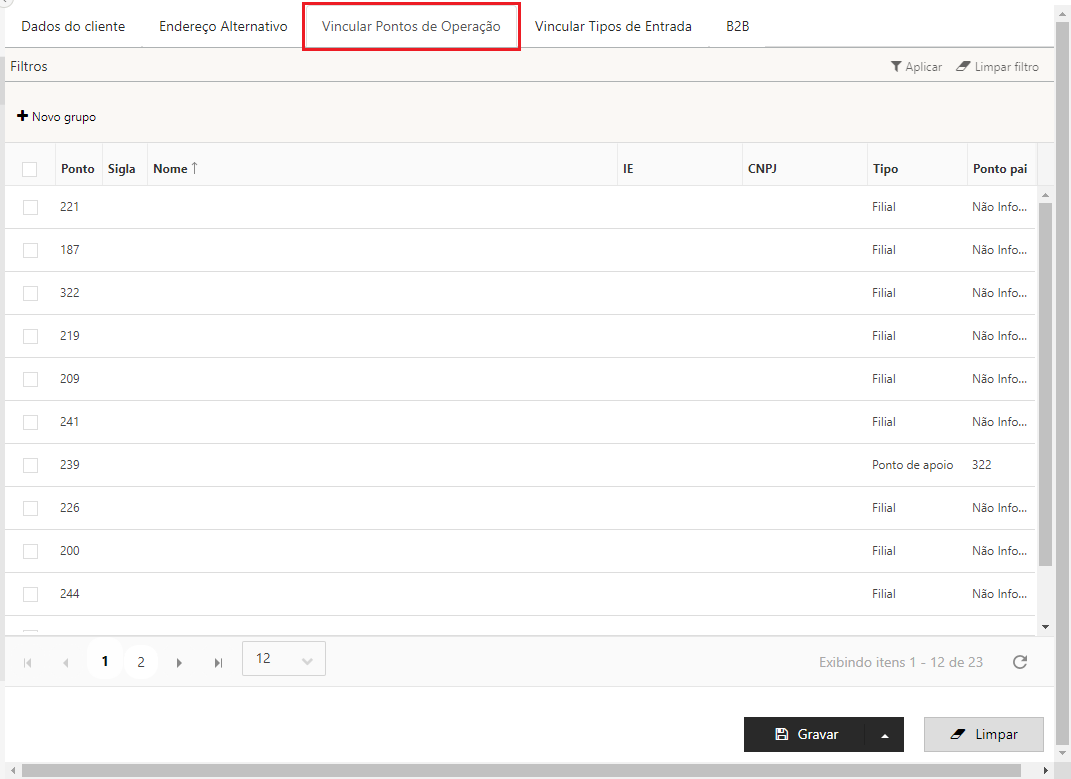This screenshot has height=779, width=1071.
Task: Go to the last page of results
Action: pos(218,662)
